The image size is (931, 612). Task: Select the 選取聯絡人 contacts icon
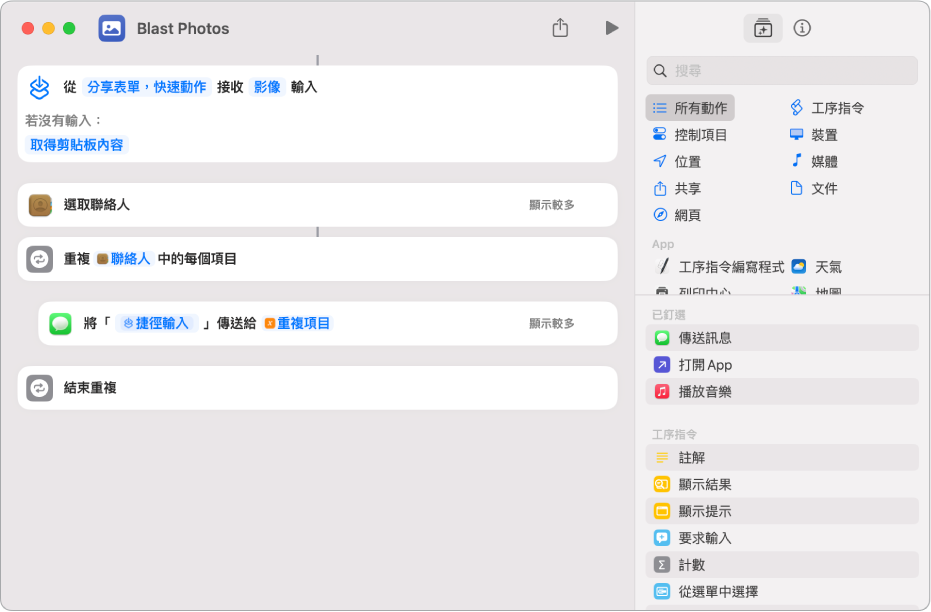tap(40, 205)
